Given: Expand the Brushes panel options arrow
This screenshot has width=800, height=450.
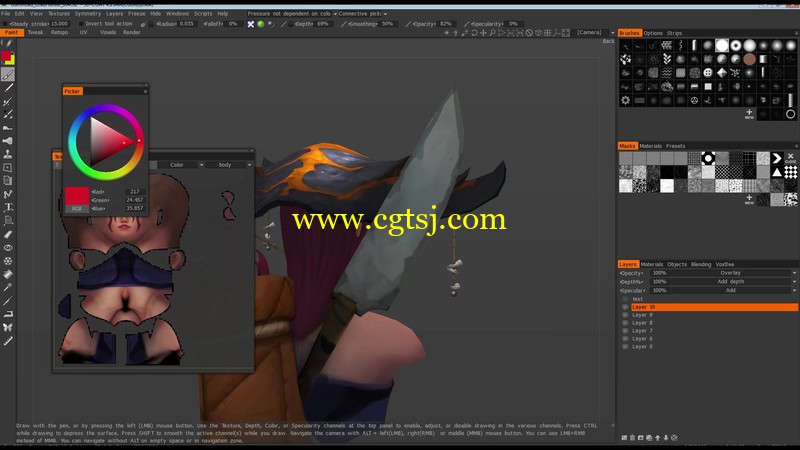Looking at the screenshot, I should click(796, 33).
